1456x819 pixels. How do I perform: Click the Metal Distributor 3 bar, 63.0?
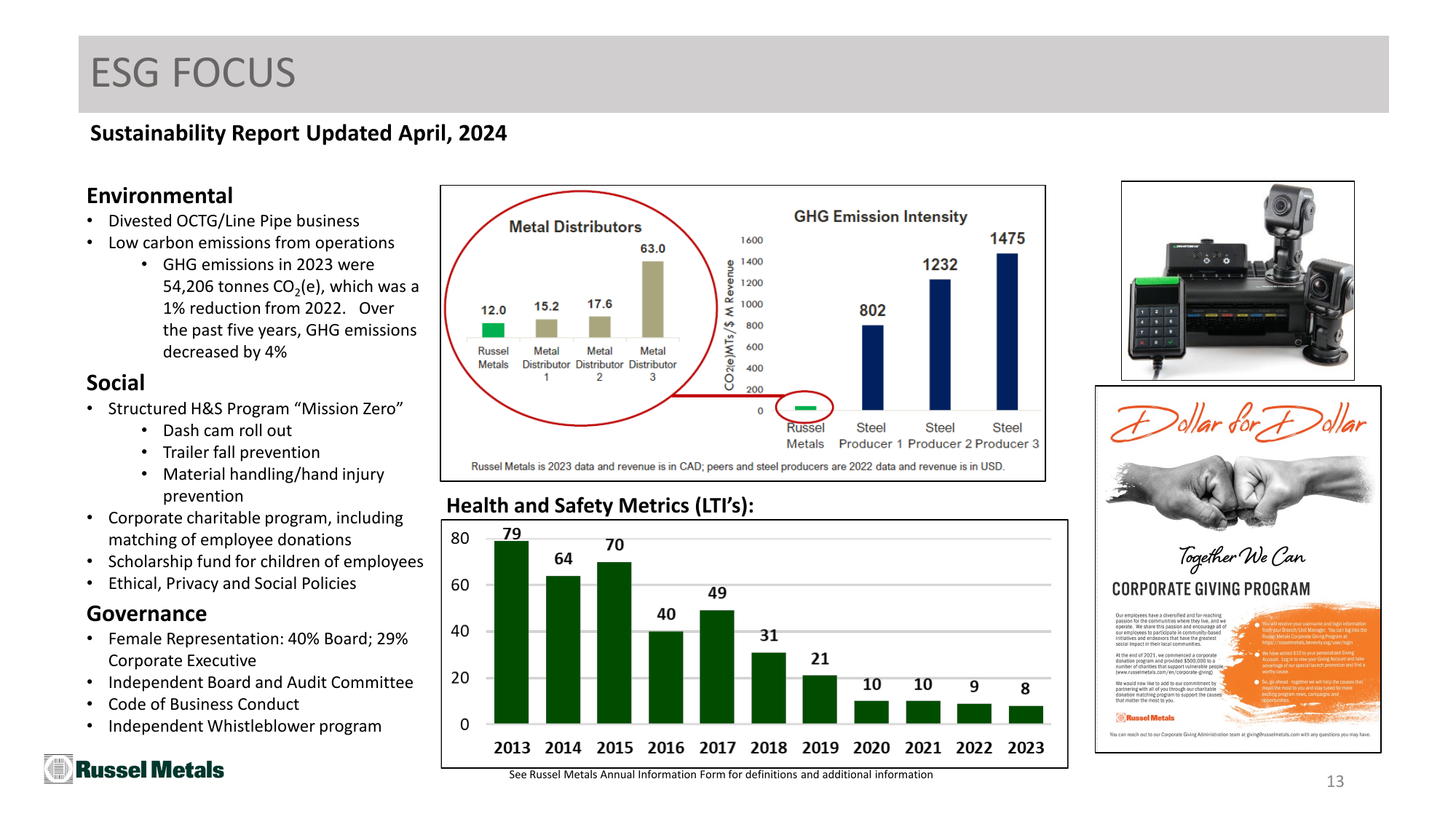point(652,299)
